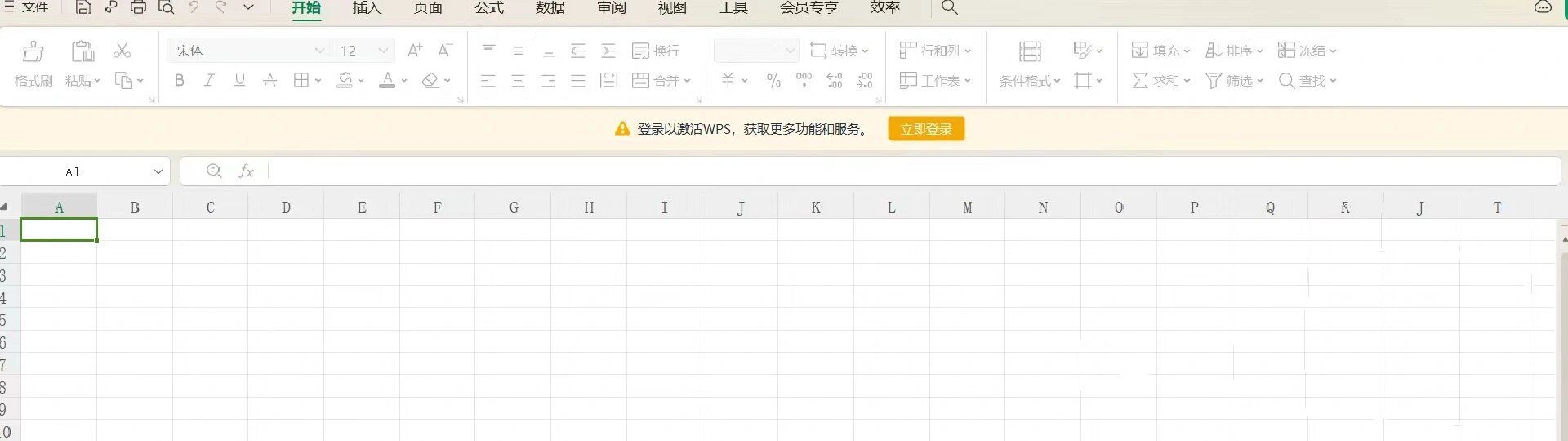Expand the paste (粘贴) dropdown arrow
1568x441 pixels.
pos(97,82)
